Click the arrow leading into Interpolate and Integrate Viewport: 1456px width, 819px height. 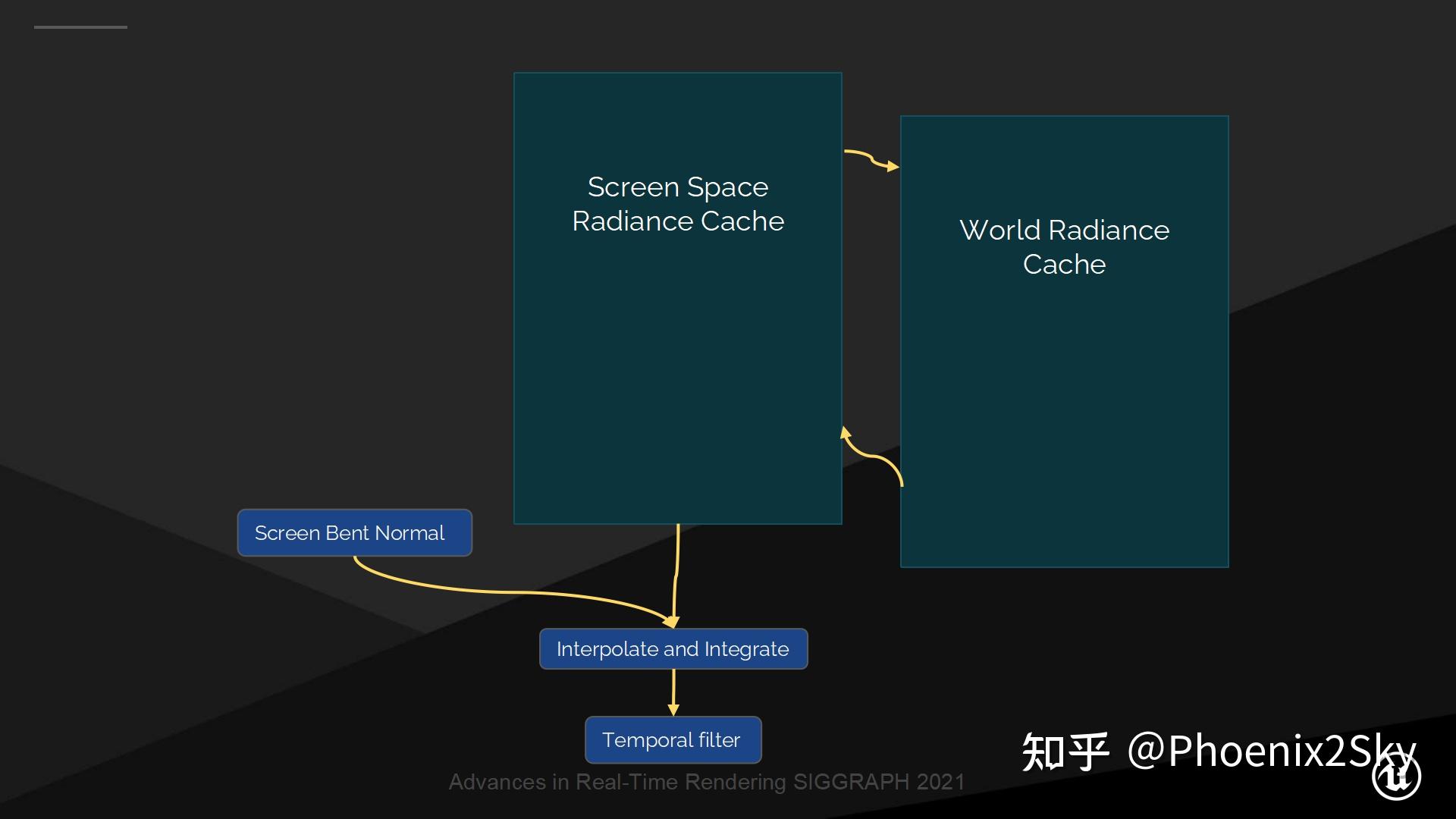(675, 576)
